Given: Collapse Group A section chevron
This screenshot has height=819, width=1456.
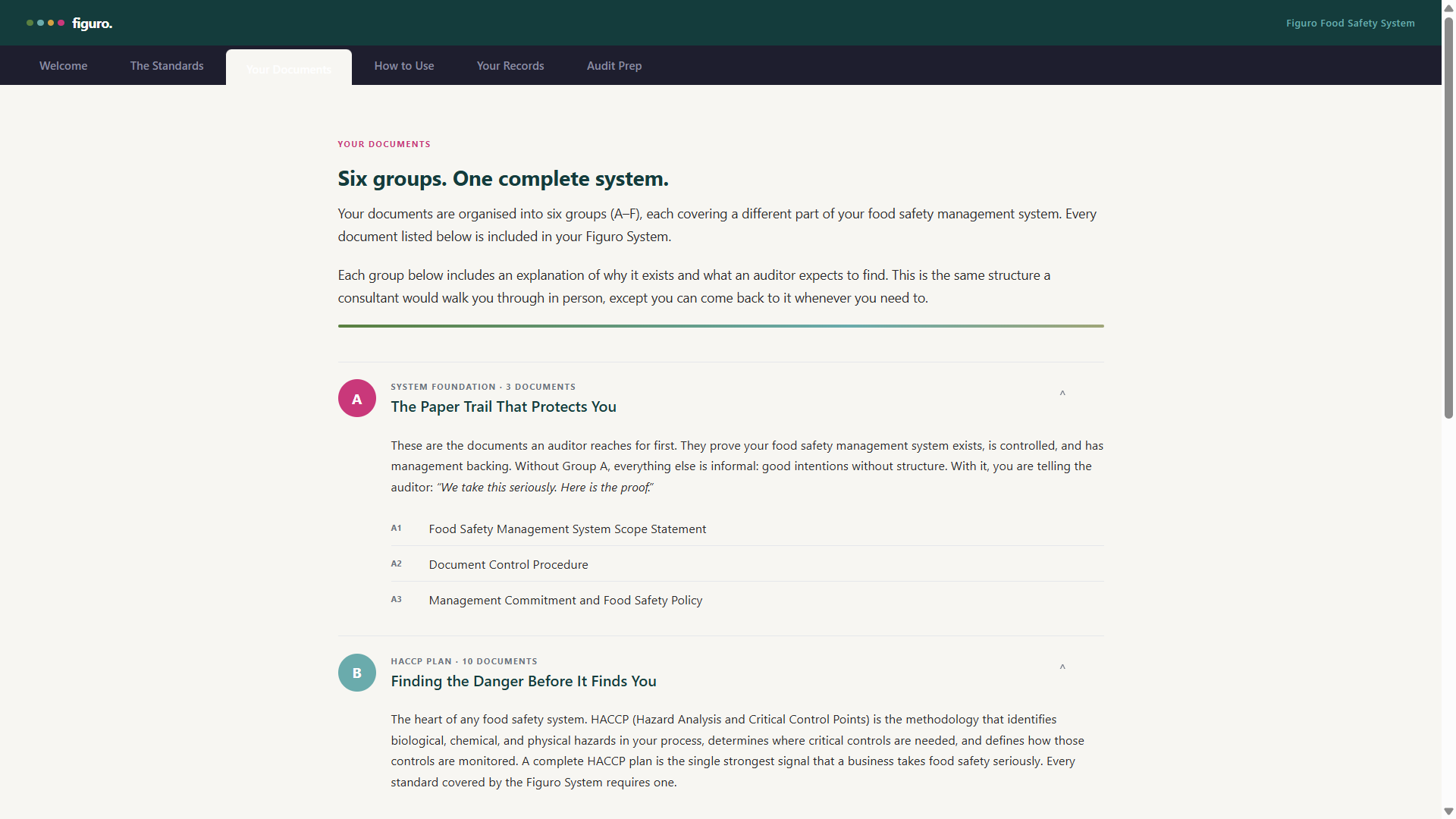Looking at the screenshot, I should pos(1062,394).
